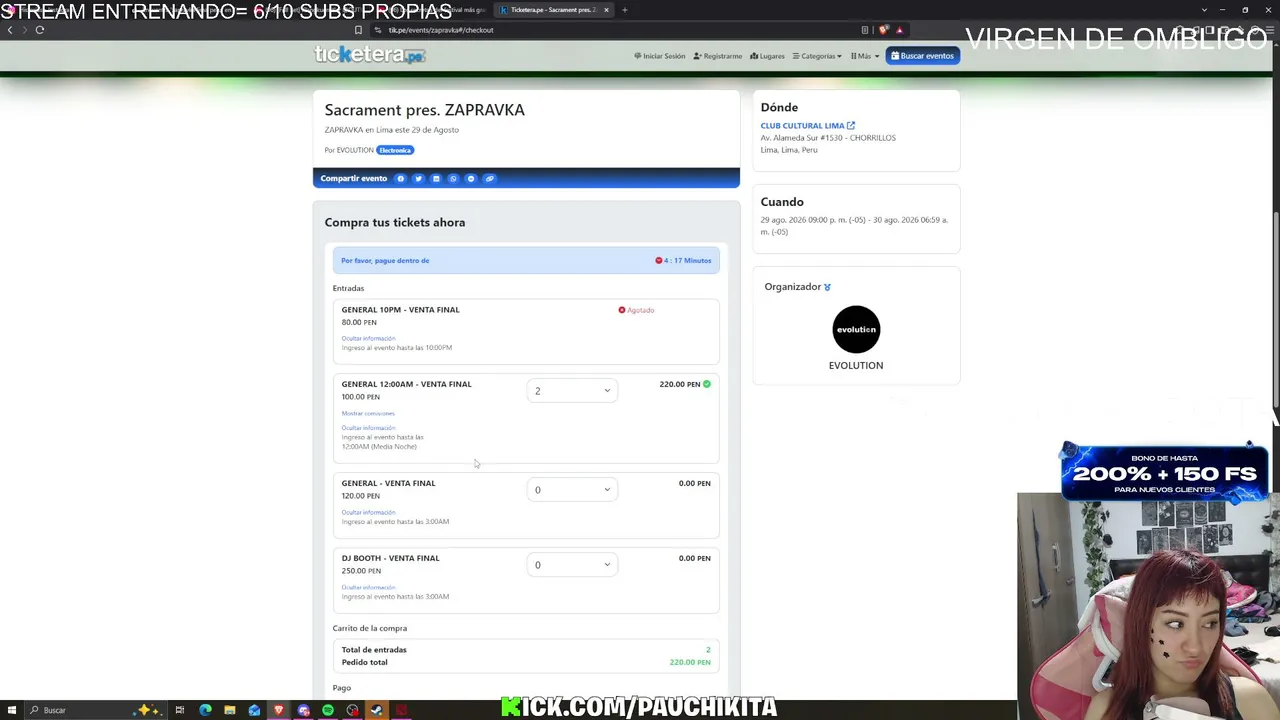Screen dimensions: 1280x720
Task: Open Windows Start menu
Action: [x=10, y=710]
